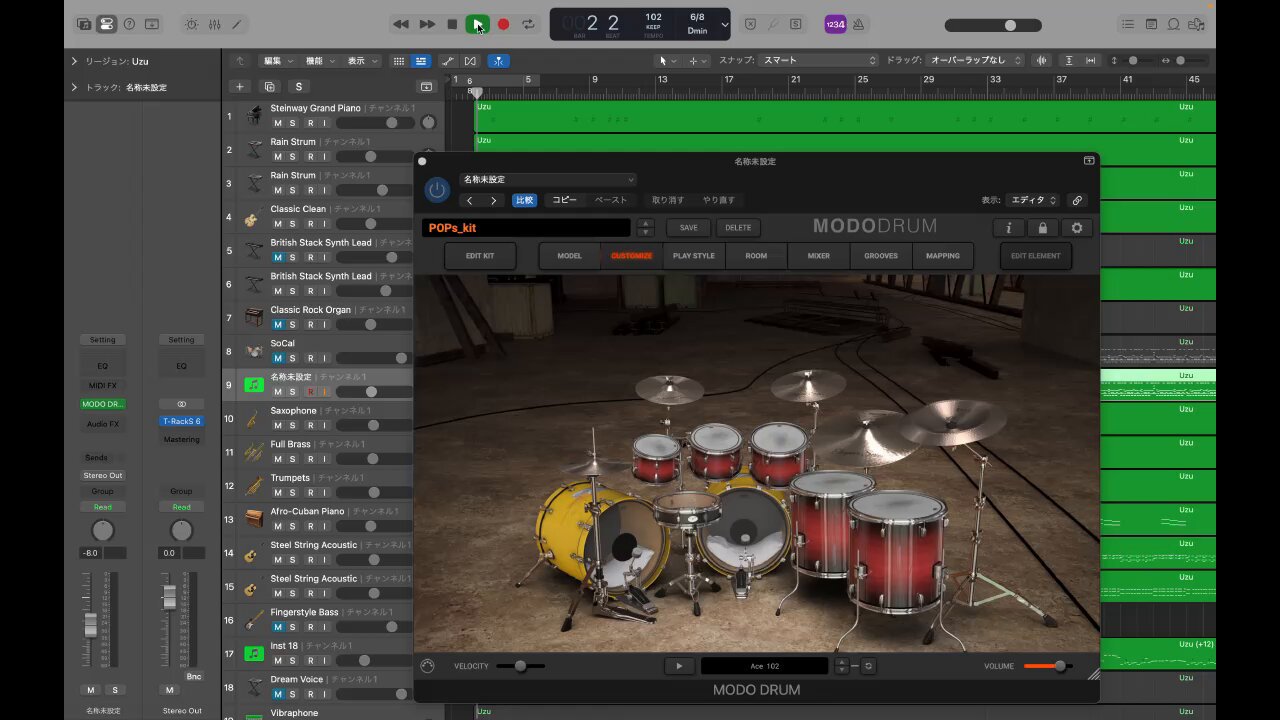Click the green Play button
The width and height of the screenshot is (1280, 720).
[477, 24]
